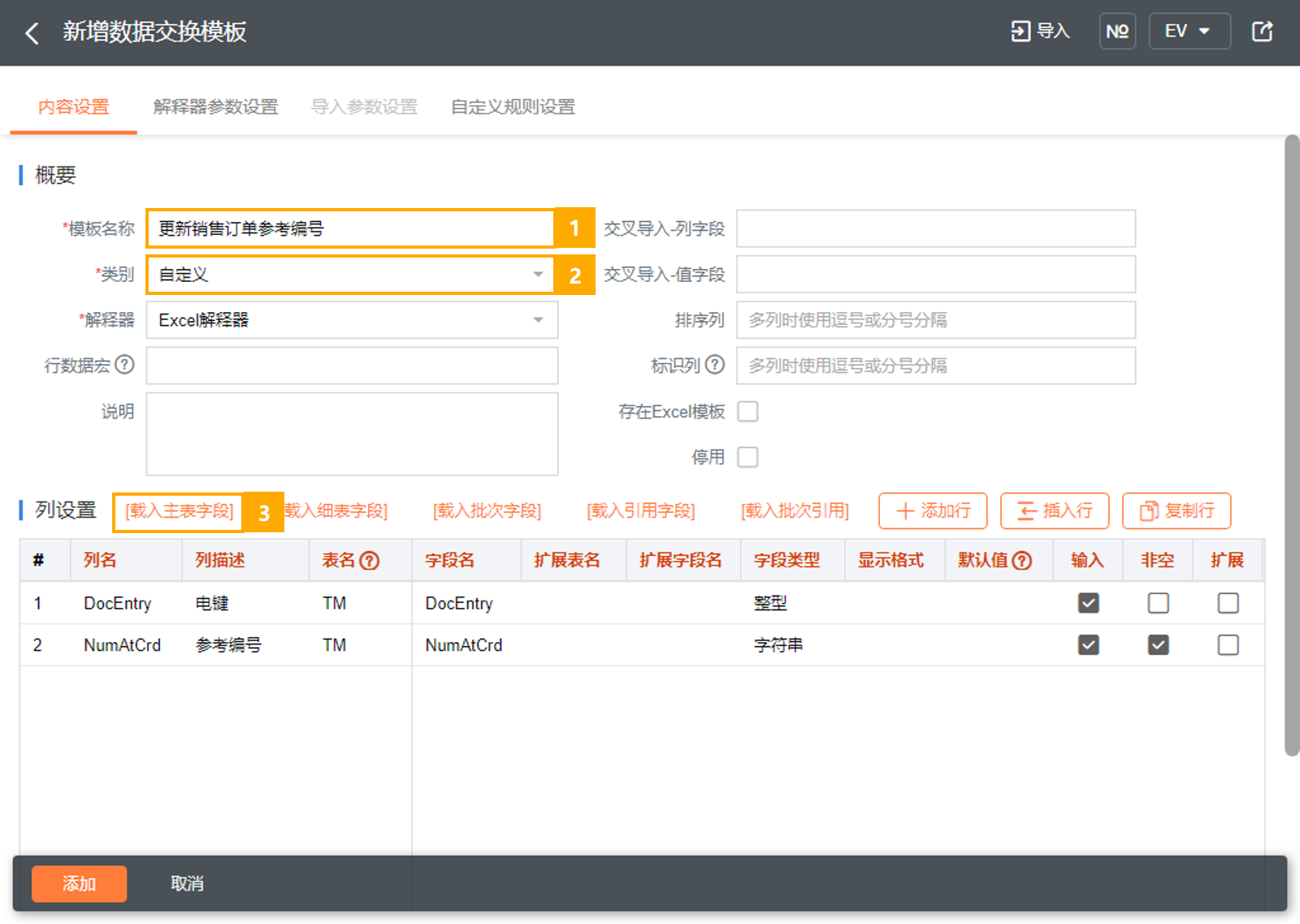Click the 载入批次字段 link
This screenshot has height=924, width=1300.
pyautogui.click(x=487, y=511)
